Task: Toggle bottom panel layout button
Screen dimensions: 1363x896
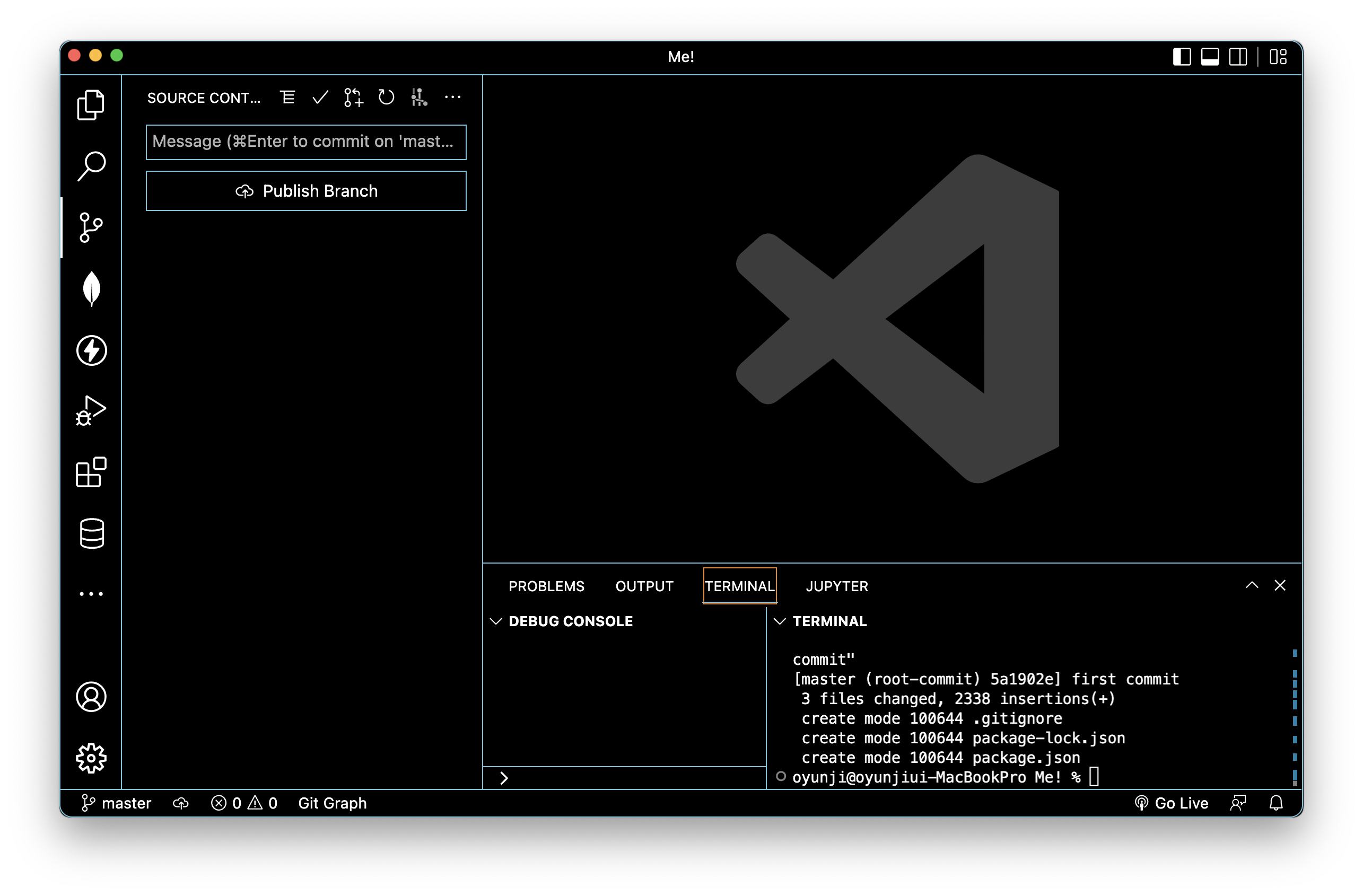Action: tap(1210, 57)
